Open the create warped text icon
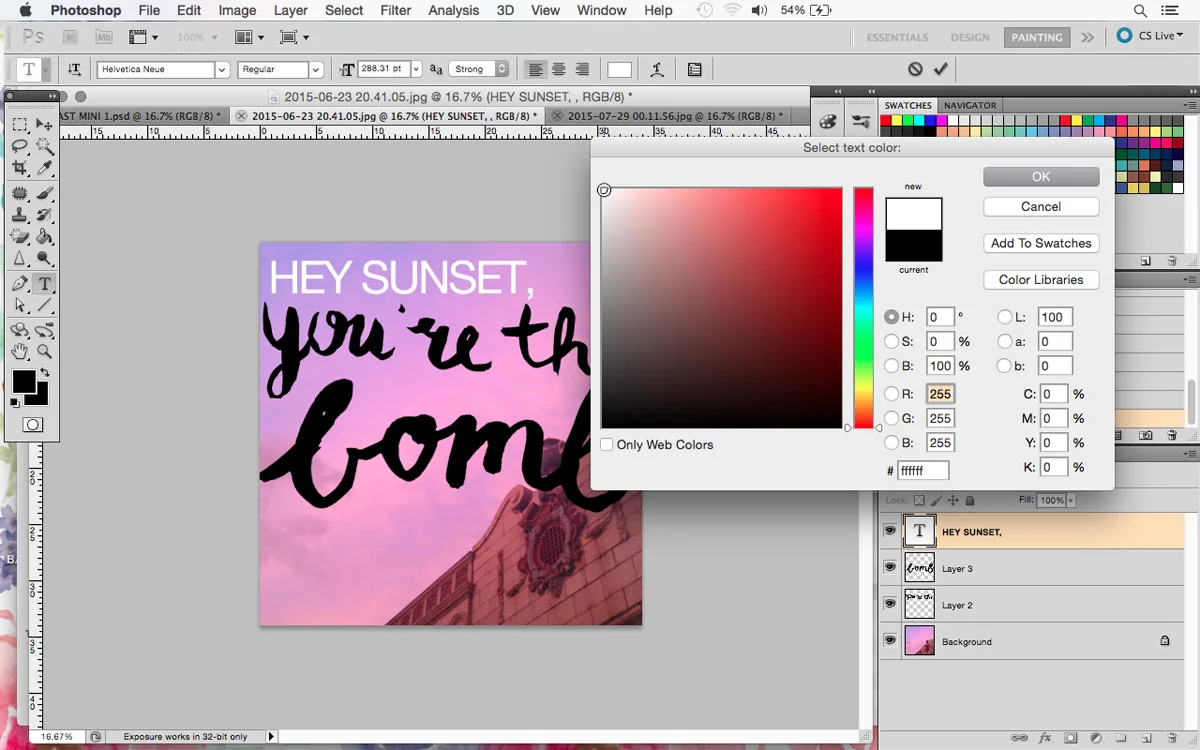Image resolution: width=1200 pixels, height=750 pixels. [x=657, y=69]
